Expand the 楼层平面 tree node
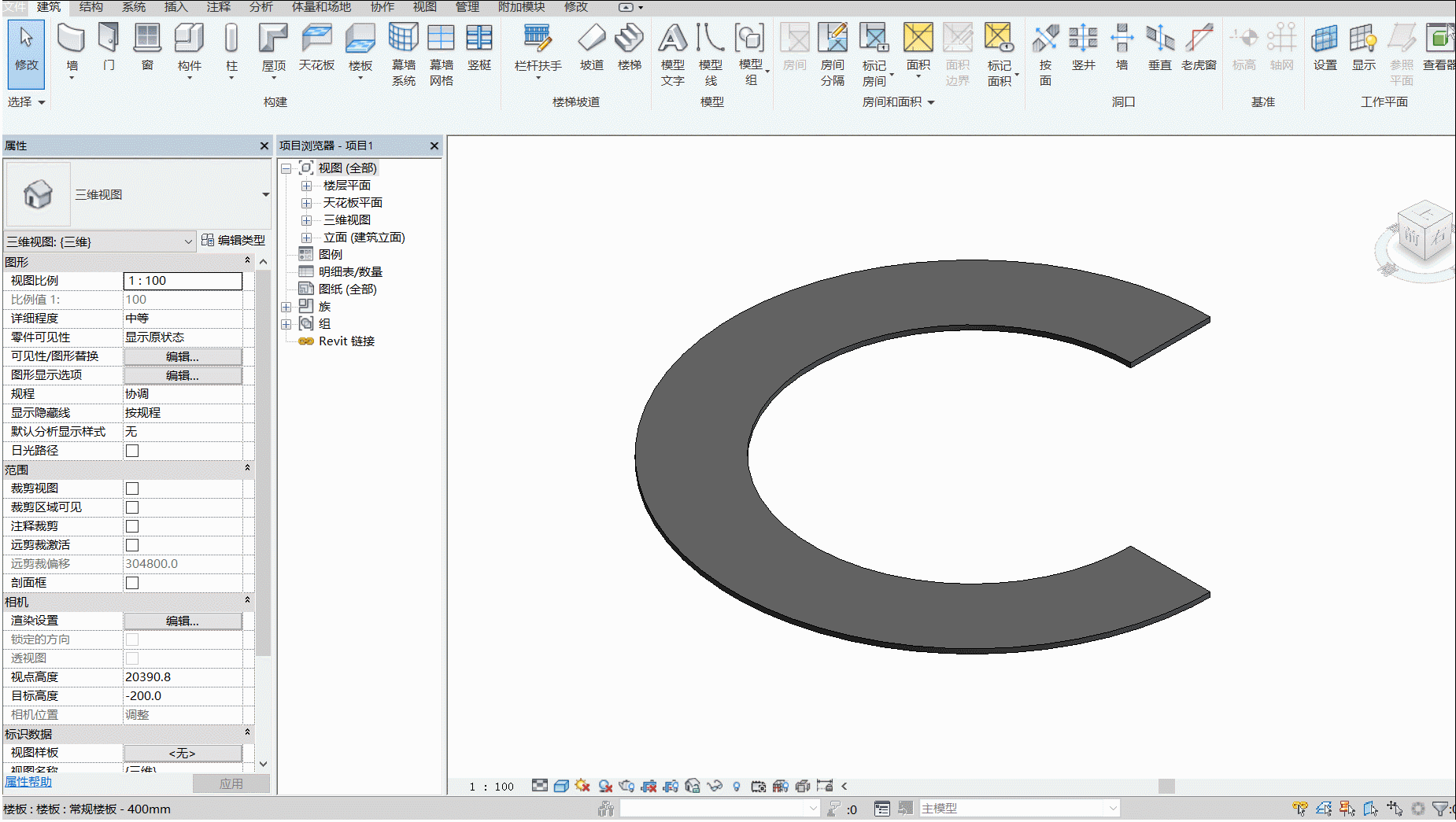The height and width of the screenshot is (822, 1456). pos(306,186)
